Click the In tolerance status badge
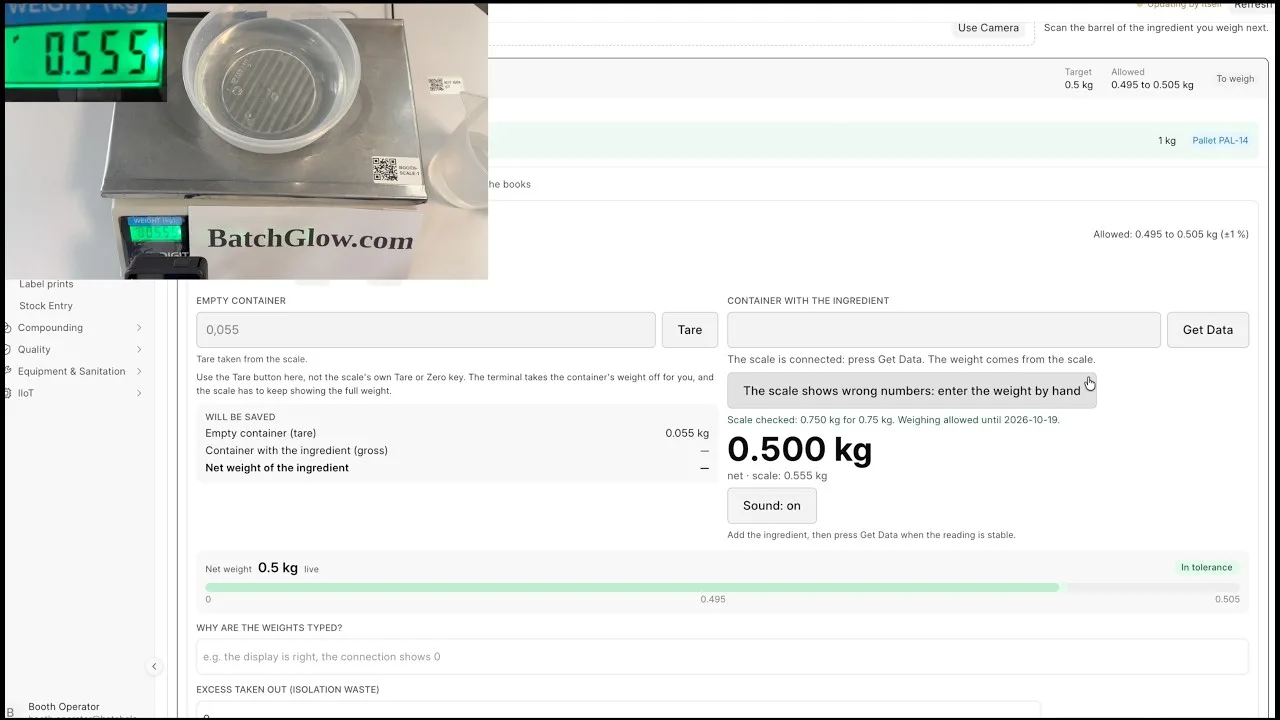Viewport: 1280px width, 720px height. pos(1206,568)
